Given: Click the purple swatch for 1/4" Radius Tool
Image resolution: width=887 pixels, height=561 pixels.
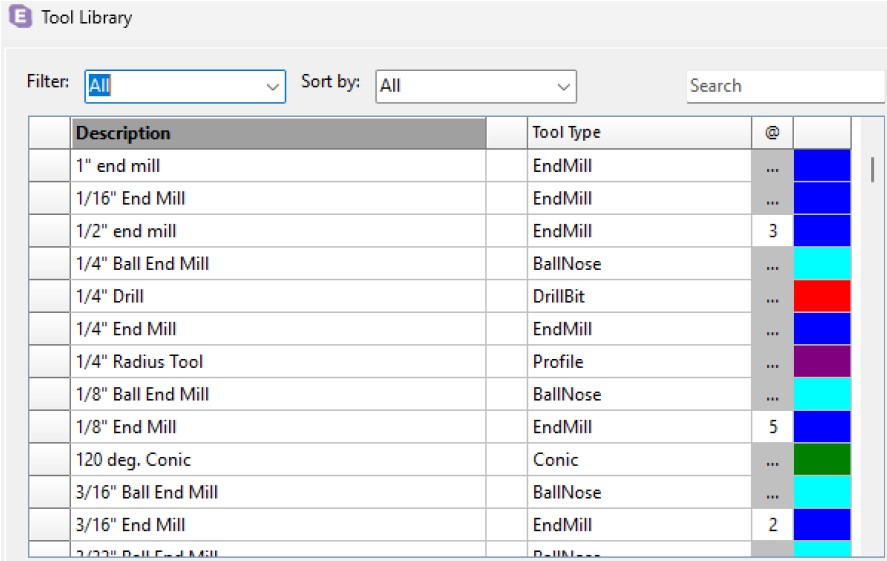Looking at the screenshot, I should tap(821, 362).
